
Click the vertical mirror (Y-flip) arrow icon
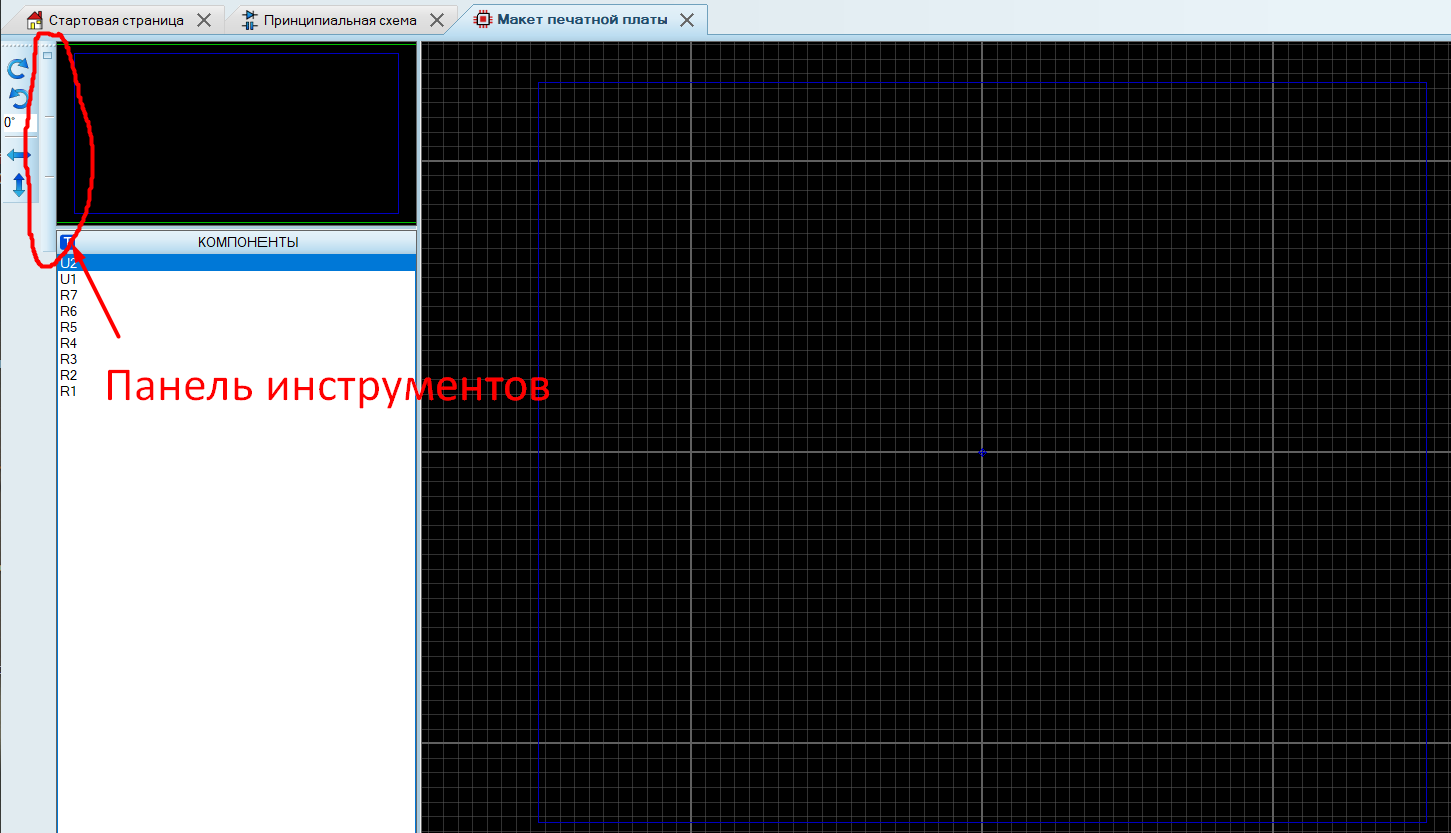18,185
